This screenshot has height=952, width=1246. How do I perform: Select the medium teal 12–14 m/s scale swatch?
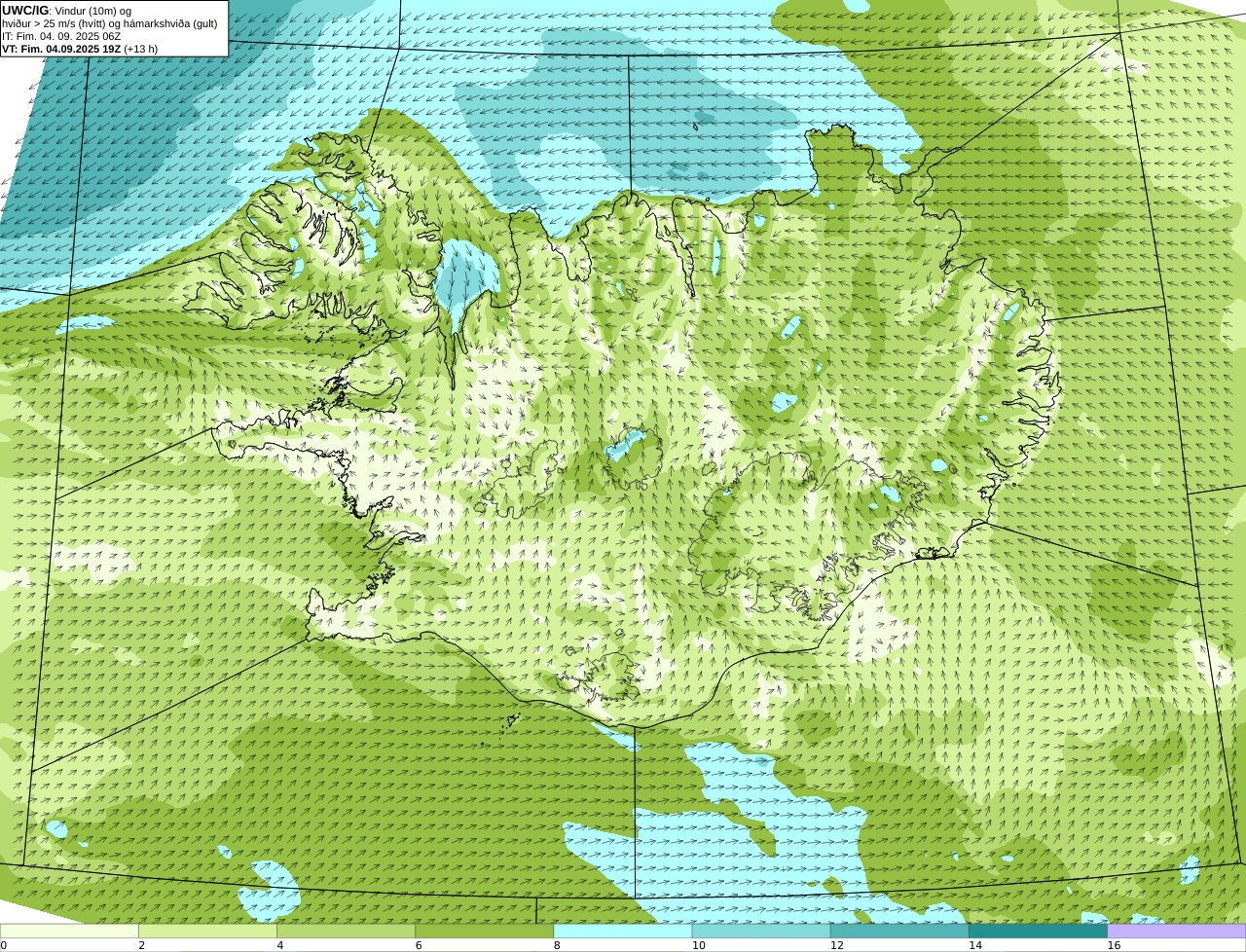coord(899,931)
